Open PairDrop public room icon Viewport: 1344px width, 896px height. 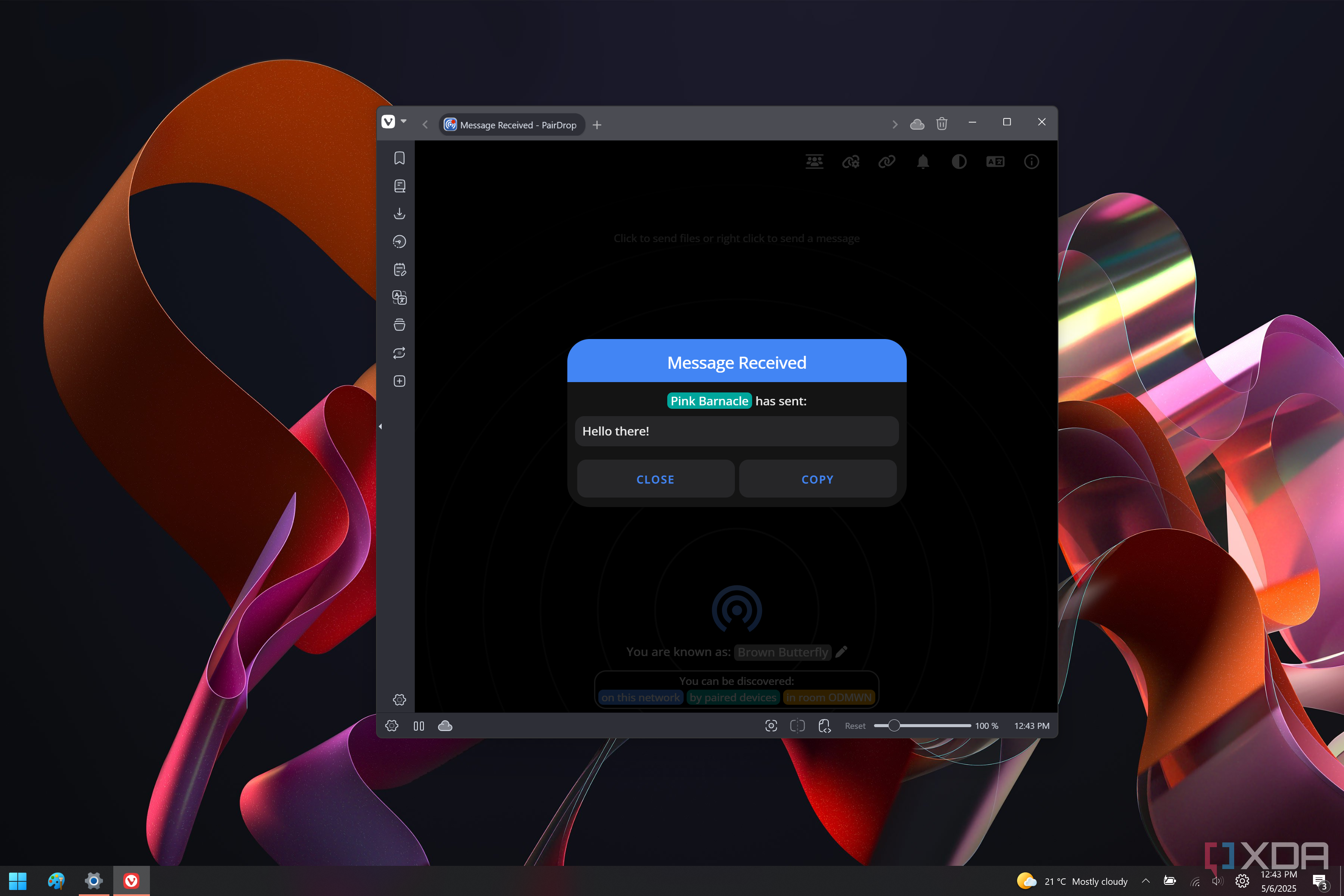pyautogui.click(x=814, y=162)
